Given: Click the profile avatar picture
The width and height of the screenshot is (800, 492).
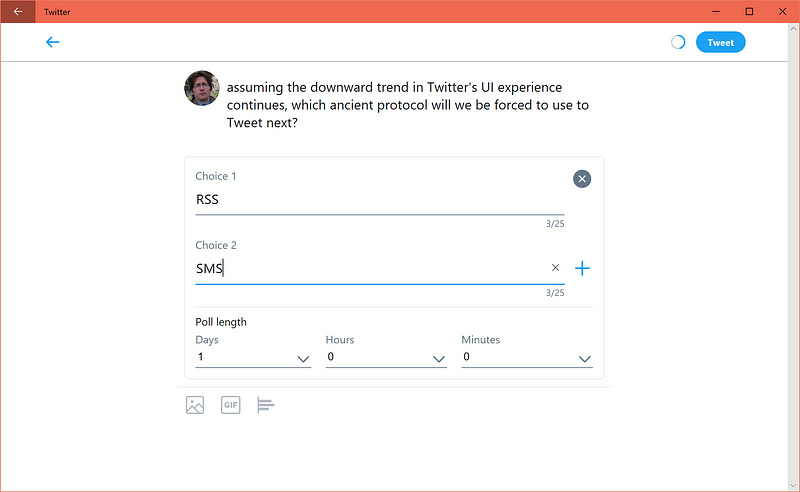Looking at the screenshot, I should tap(202, 88).
